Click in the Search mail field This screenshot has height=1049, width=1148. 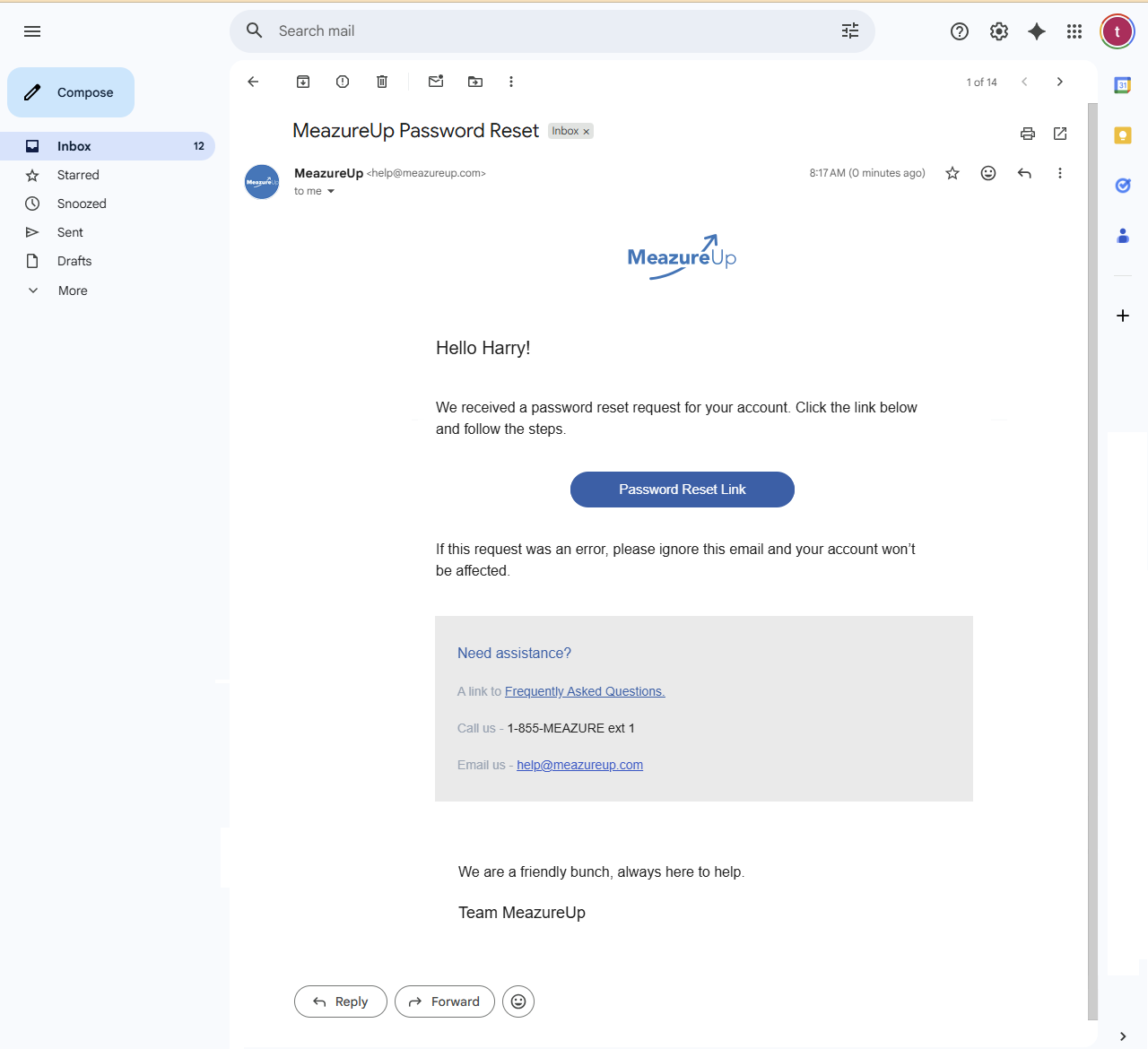click(538, 31)
